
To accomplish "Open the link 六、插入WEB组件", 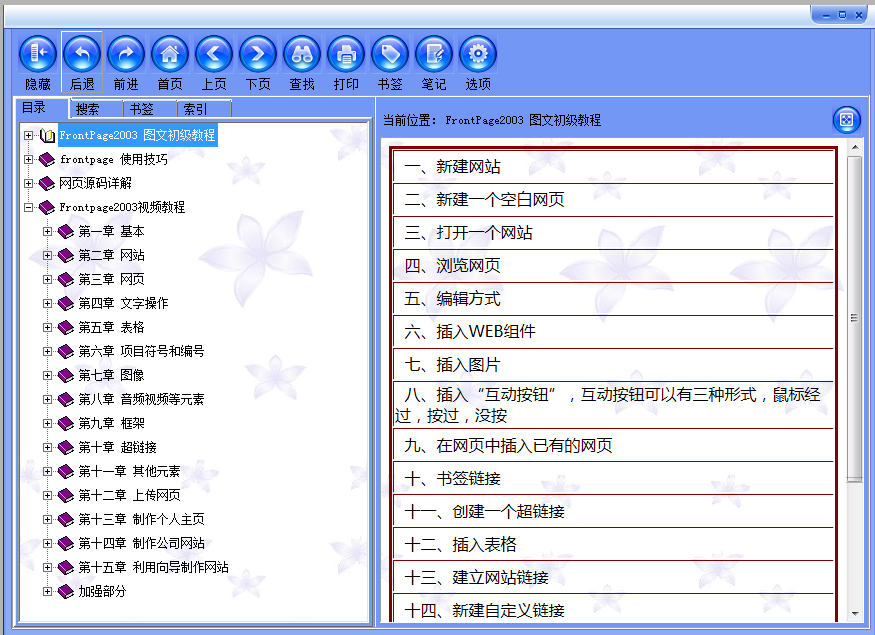I will [470, 331].
